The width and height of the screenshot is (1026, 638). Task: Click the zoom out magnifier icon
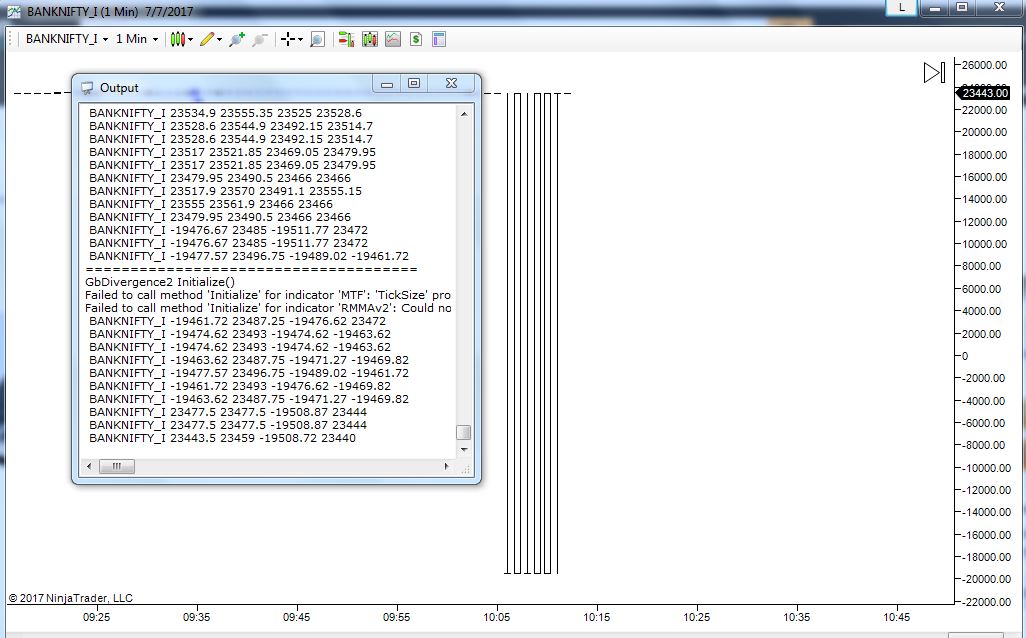coord(260,39)
